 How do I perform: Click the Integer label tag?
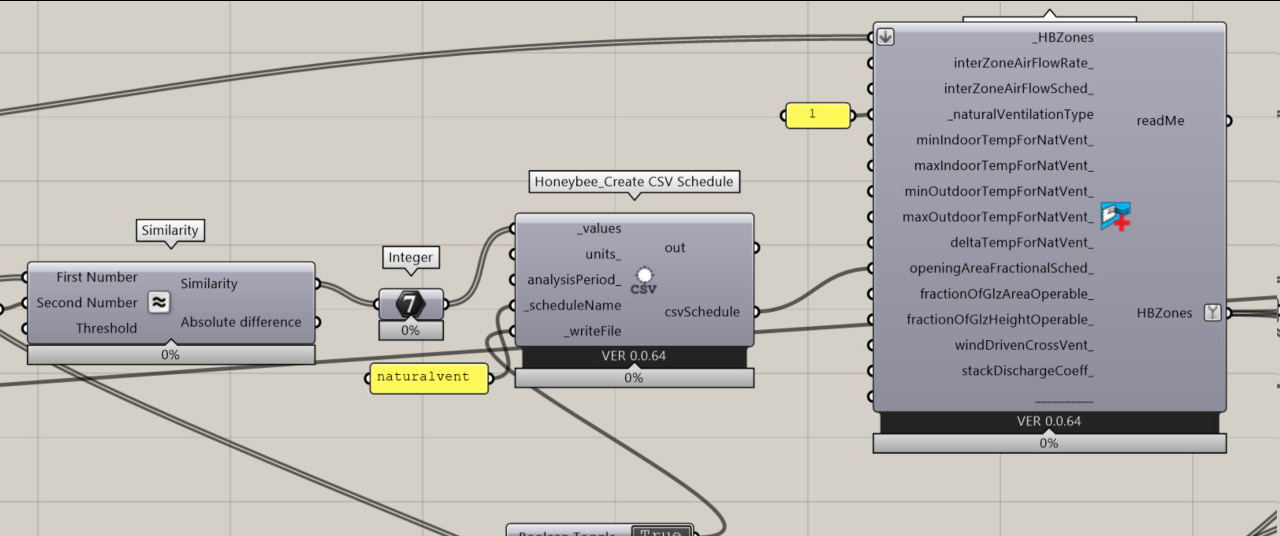[410, 257]
